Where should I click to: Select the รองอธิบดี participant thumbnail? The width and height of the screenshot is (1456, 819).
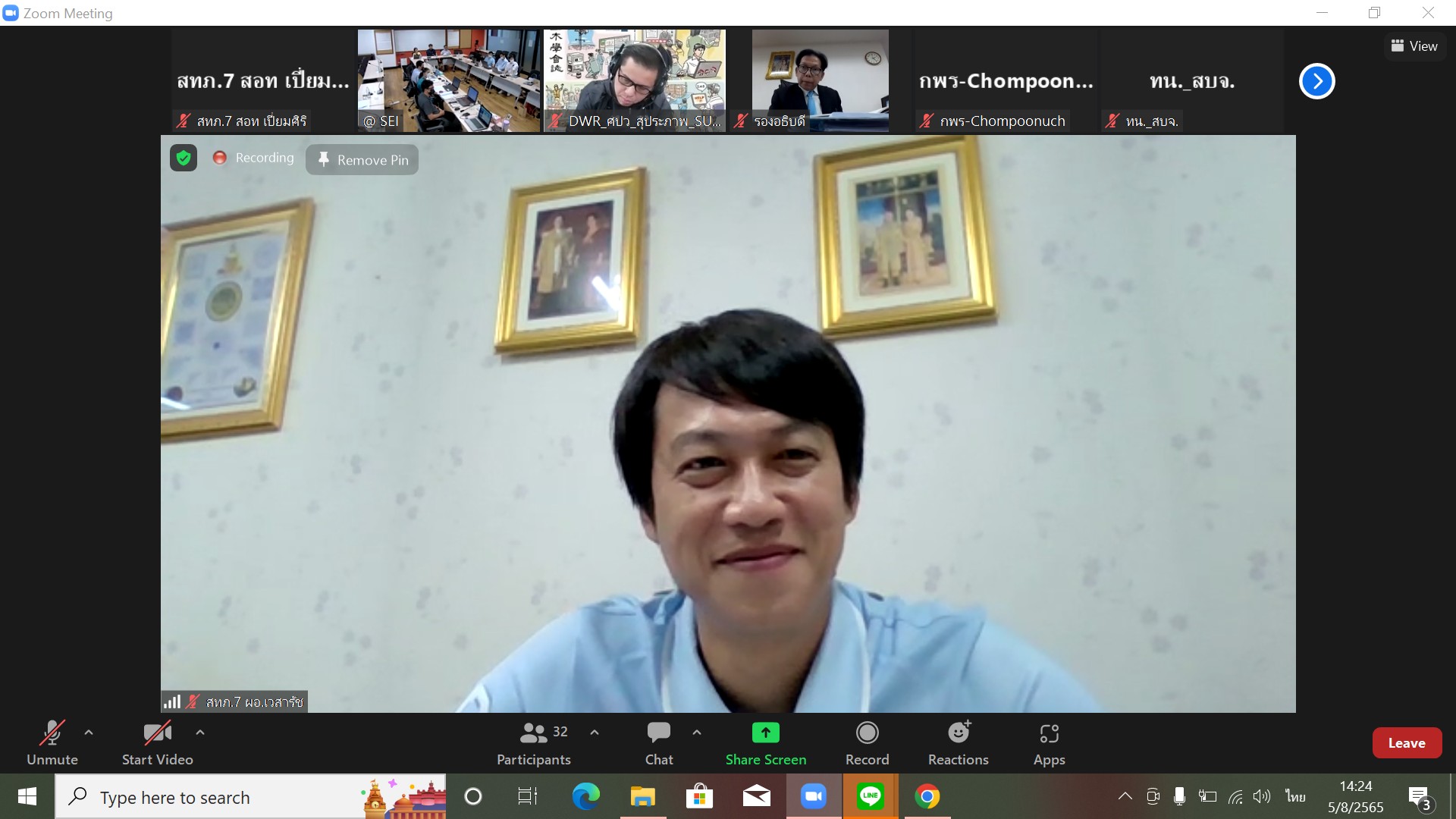coord(821,80)
